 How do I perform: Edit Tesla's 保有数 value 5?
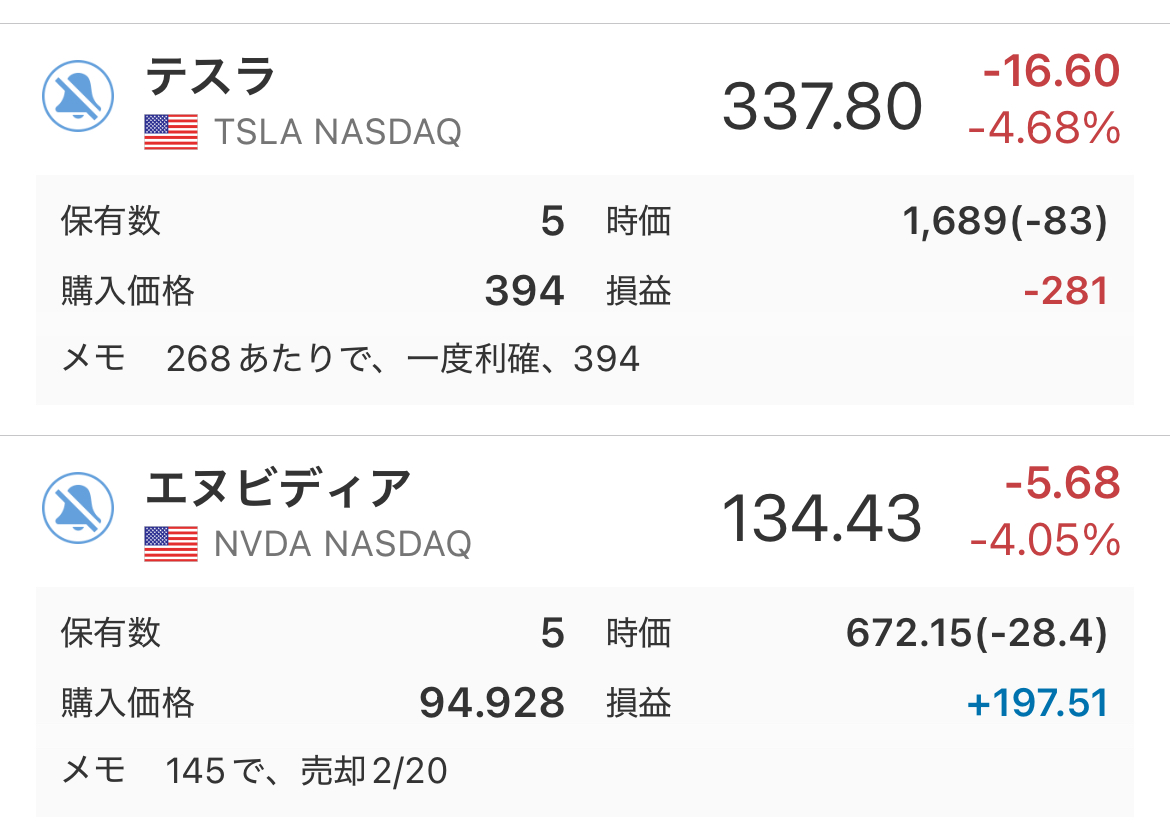[552, 221]
